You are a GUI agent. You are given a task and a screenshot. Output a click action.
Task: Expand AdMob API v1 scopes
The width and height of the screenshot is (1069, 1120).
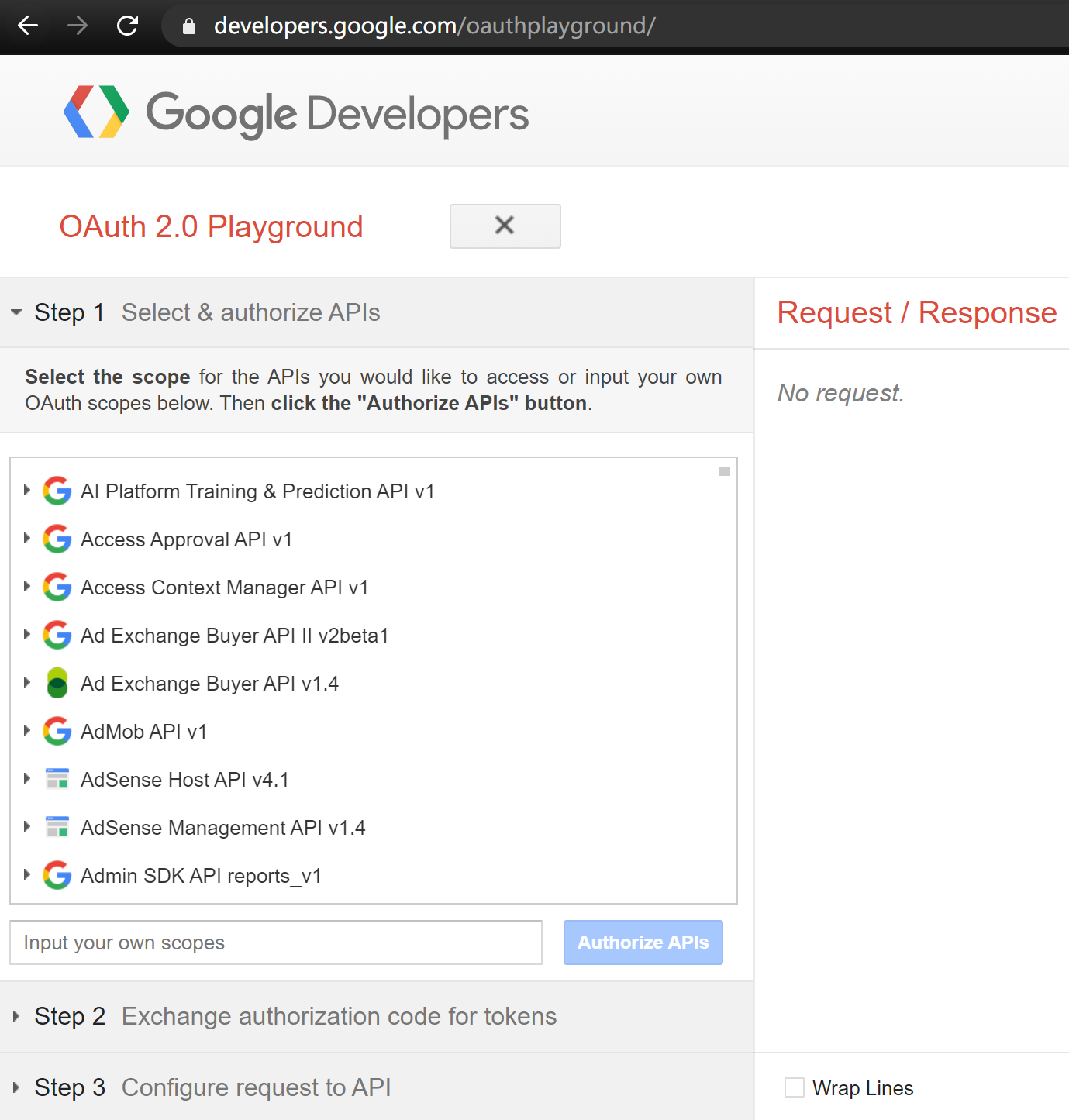coord(27,730)
